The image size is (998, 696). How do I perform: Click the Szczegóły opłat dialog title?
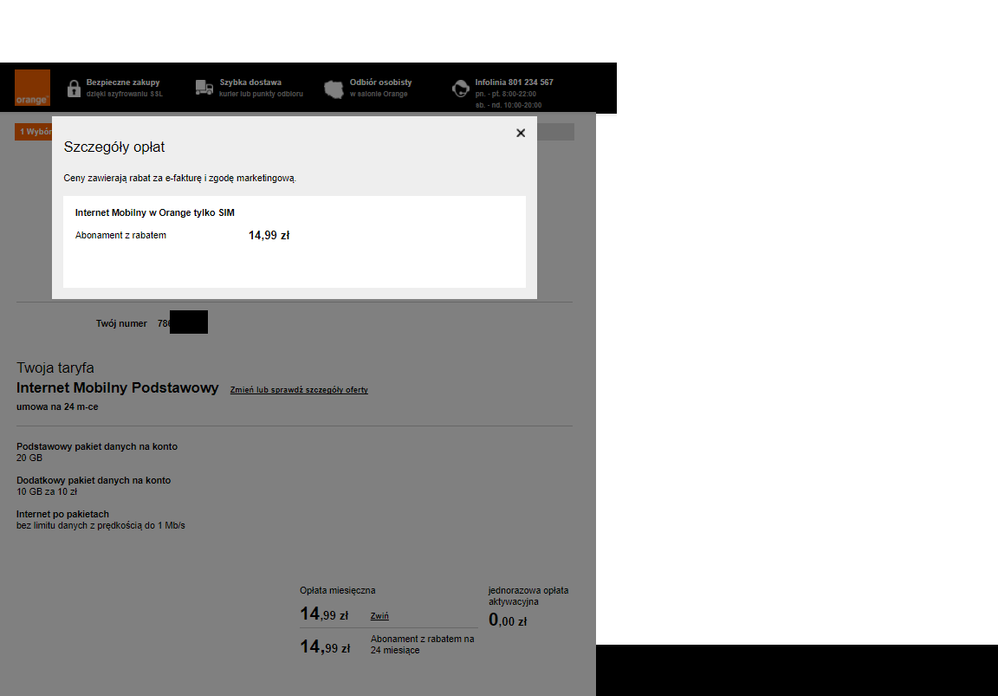(114, 147)
